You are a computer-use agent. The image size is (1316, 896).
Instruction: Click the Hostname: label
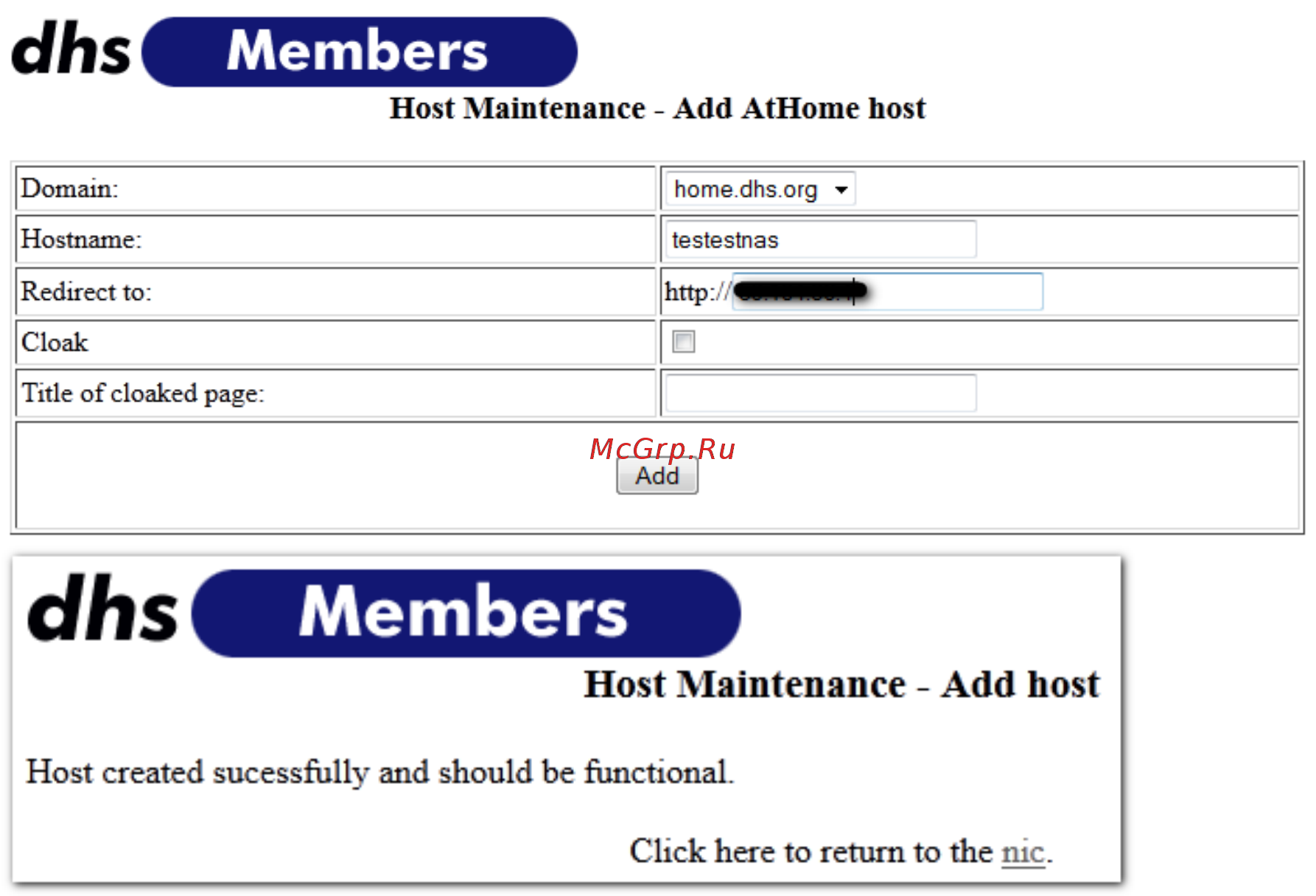click(x=81, y=239)
